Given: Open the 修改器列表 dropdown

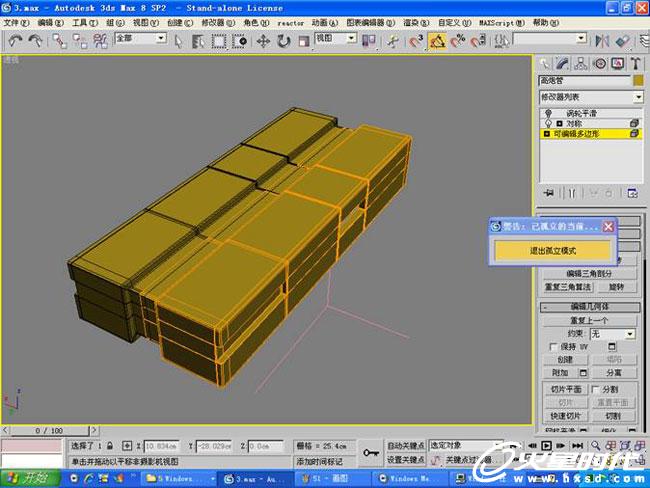Looking at the screenshot, I should pyautogui.click(x=591, y=97).
